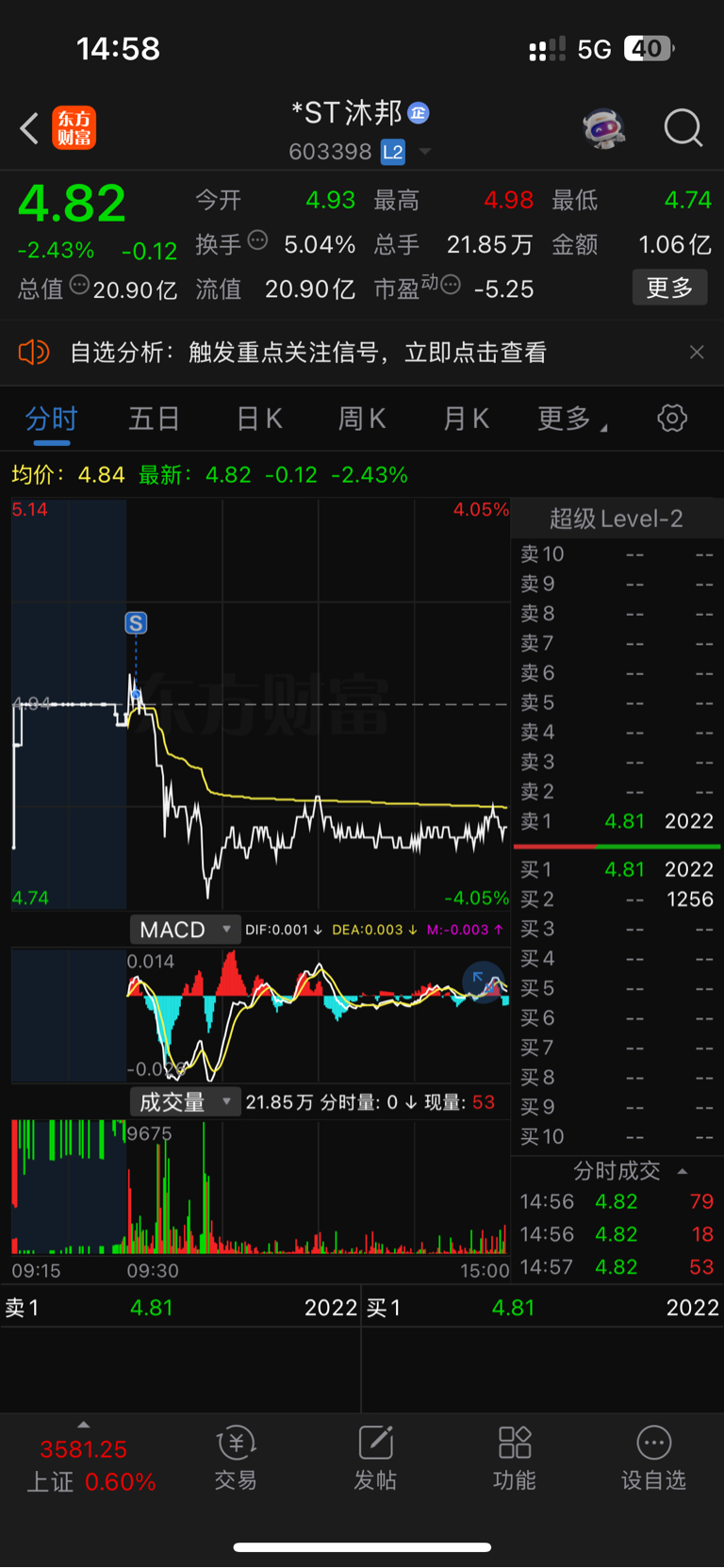
Task: Tap the 设自选 watchlist icon
Action: [x=654, y=1459]
